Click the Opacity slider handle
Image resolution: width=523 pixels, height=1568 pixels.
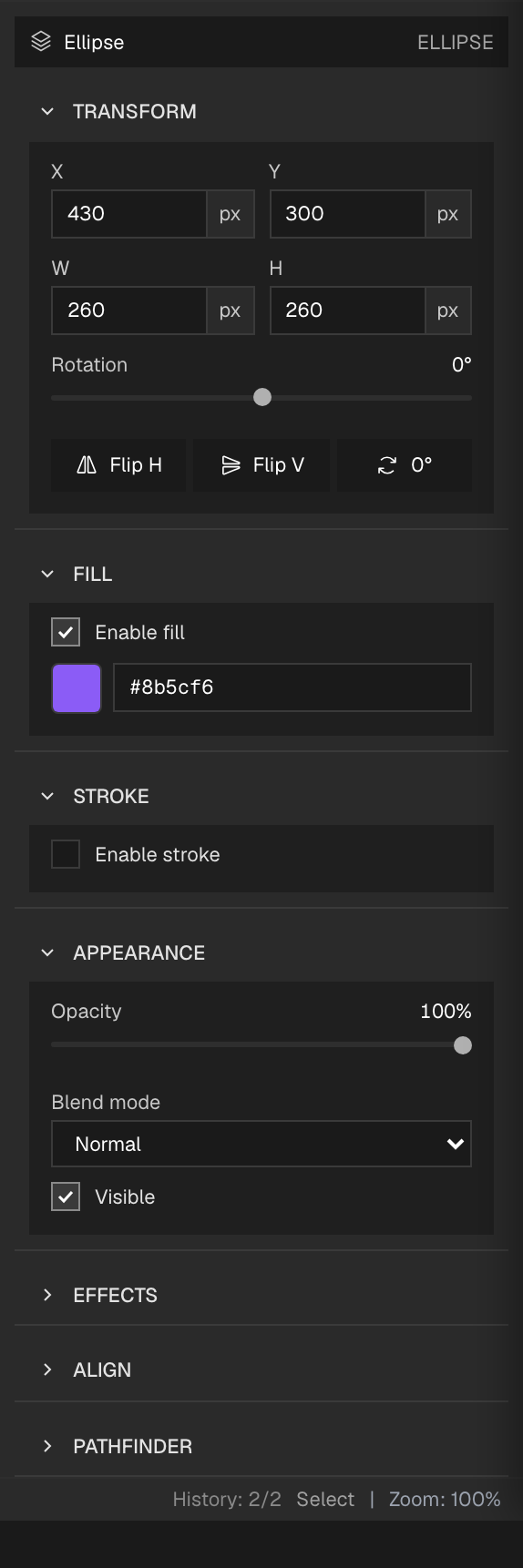[x=463, y=1045]
